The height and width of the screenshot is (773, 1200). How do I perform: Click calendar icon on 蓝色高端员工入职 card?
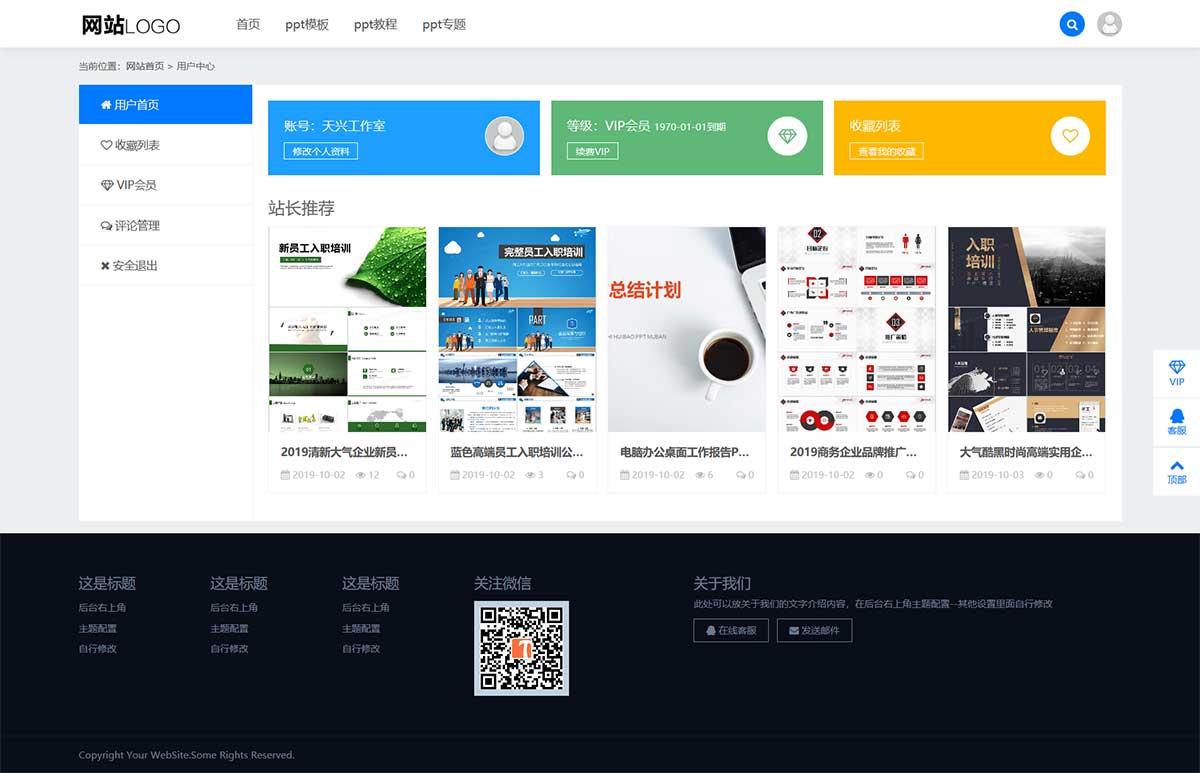click(455, 475)
